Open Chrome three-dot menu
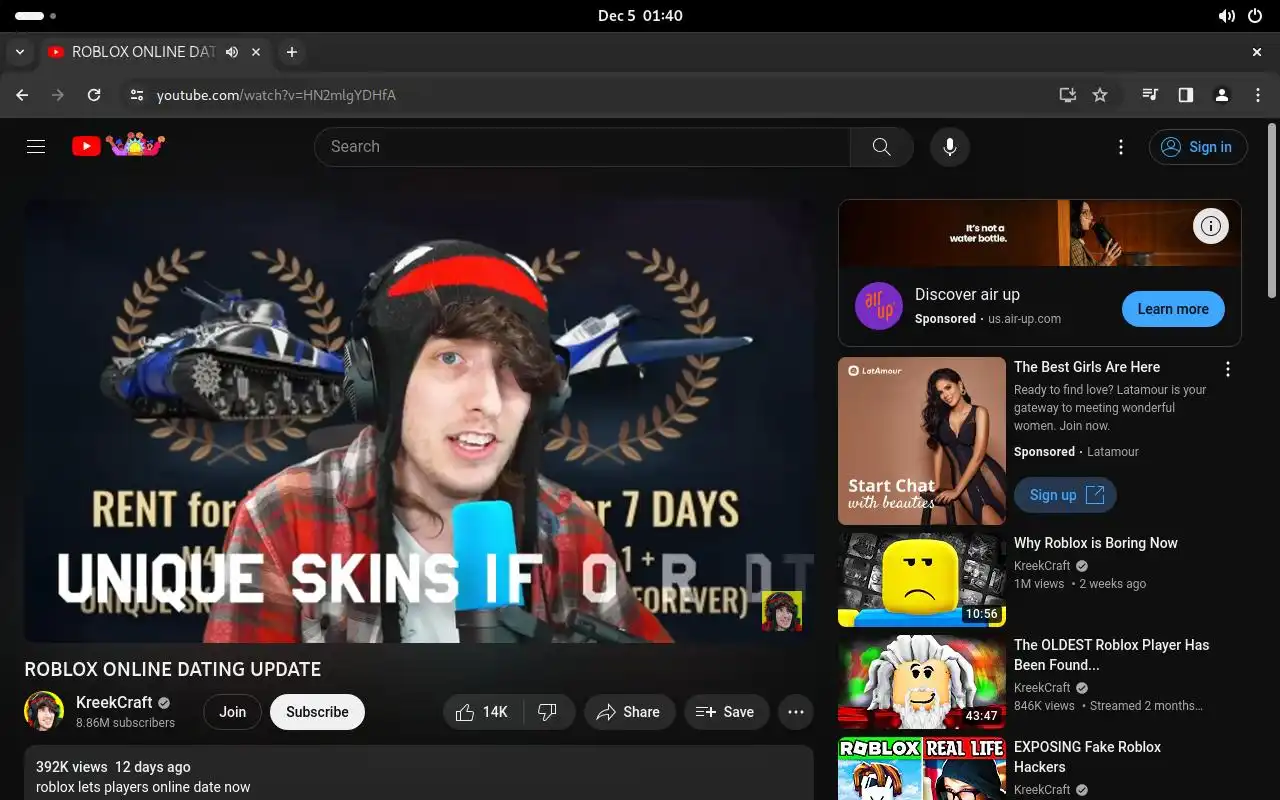 pyautogui.click(x=1258, y=95)
